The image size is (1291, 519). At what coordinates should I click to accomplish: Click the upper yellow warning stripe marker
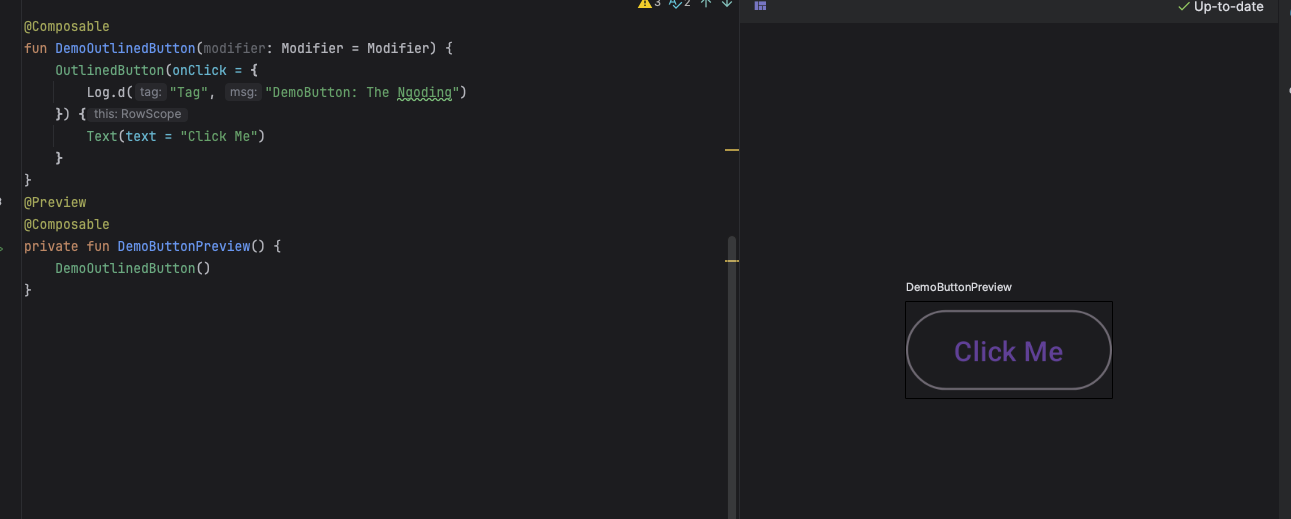tap(731, 150)
